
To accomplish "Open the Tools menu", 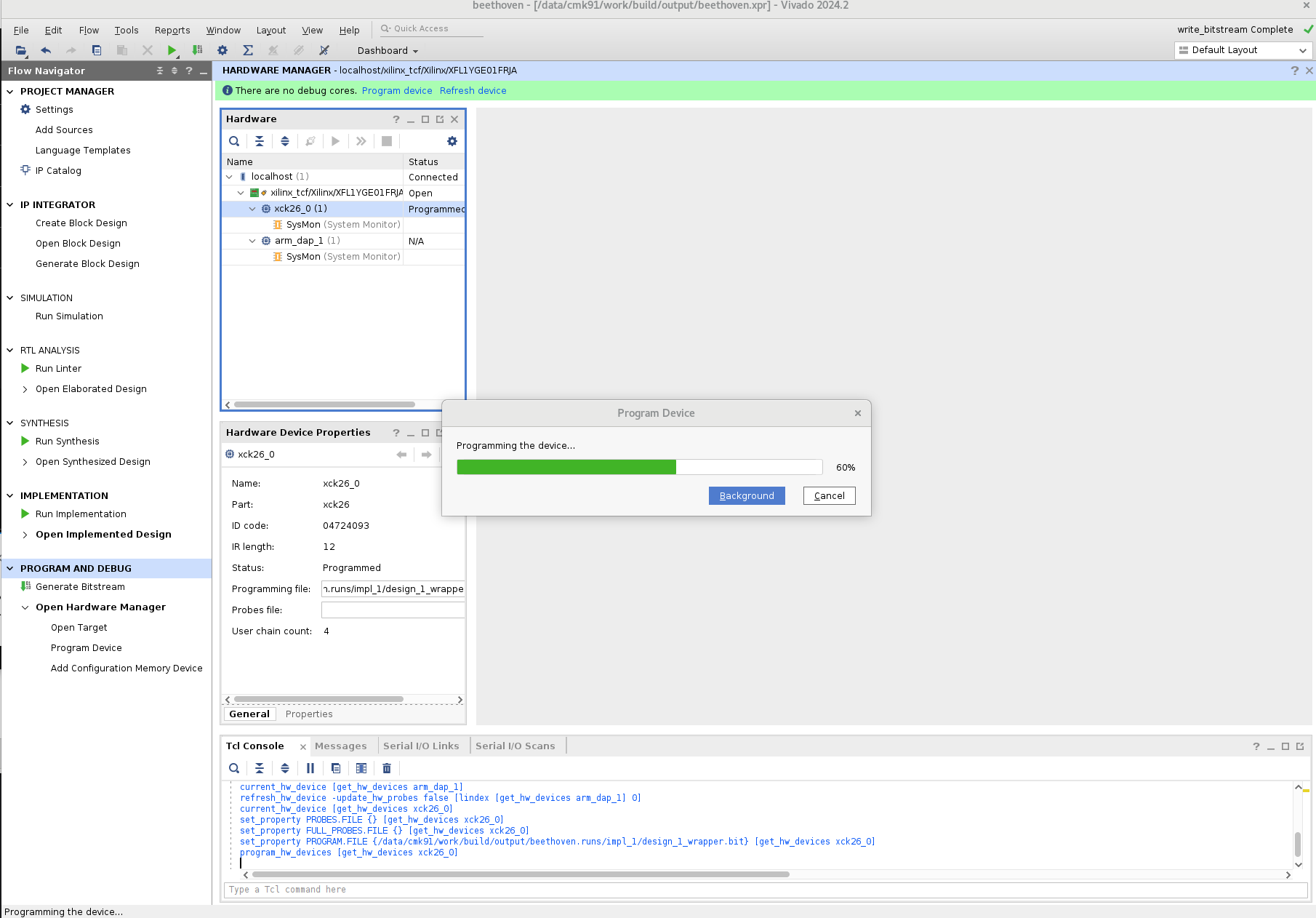I will [x=127, y=30].
